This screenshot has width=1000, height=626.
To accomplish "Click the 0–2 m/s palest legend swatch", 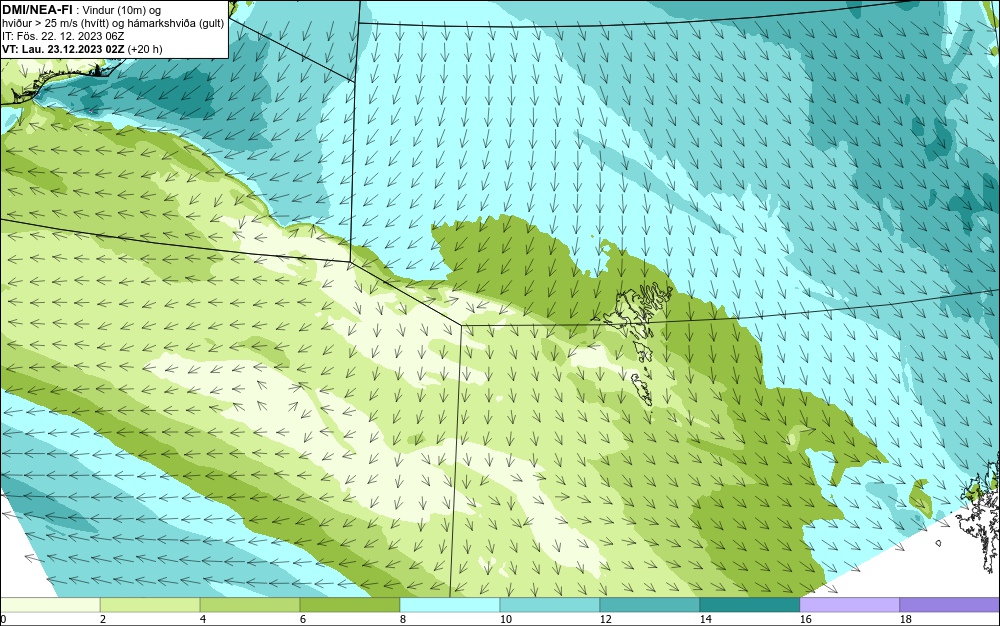I will pyautogui.click(x=50, y=605).
